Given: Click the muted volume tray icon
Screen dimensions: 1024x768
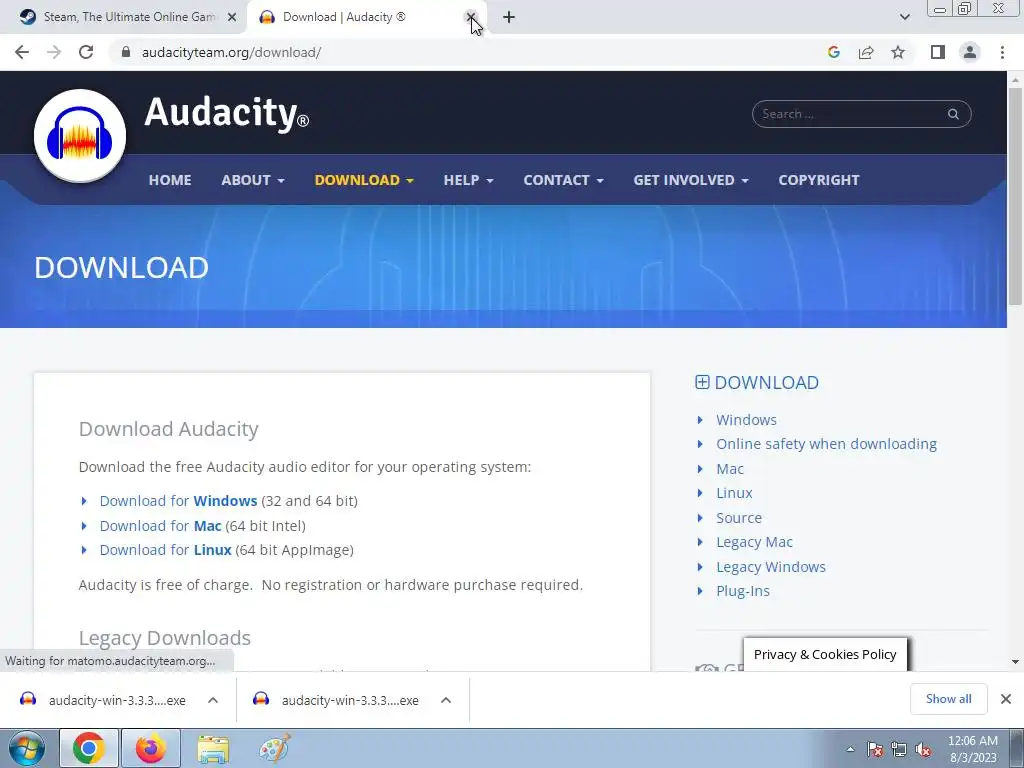Looking at the screenshot, I should (923, 749).
